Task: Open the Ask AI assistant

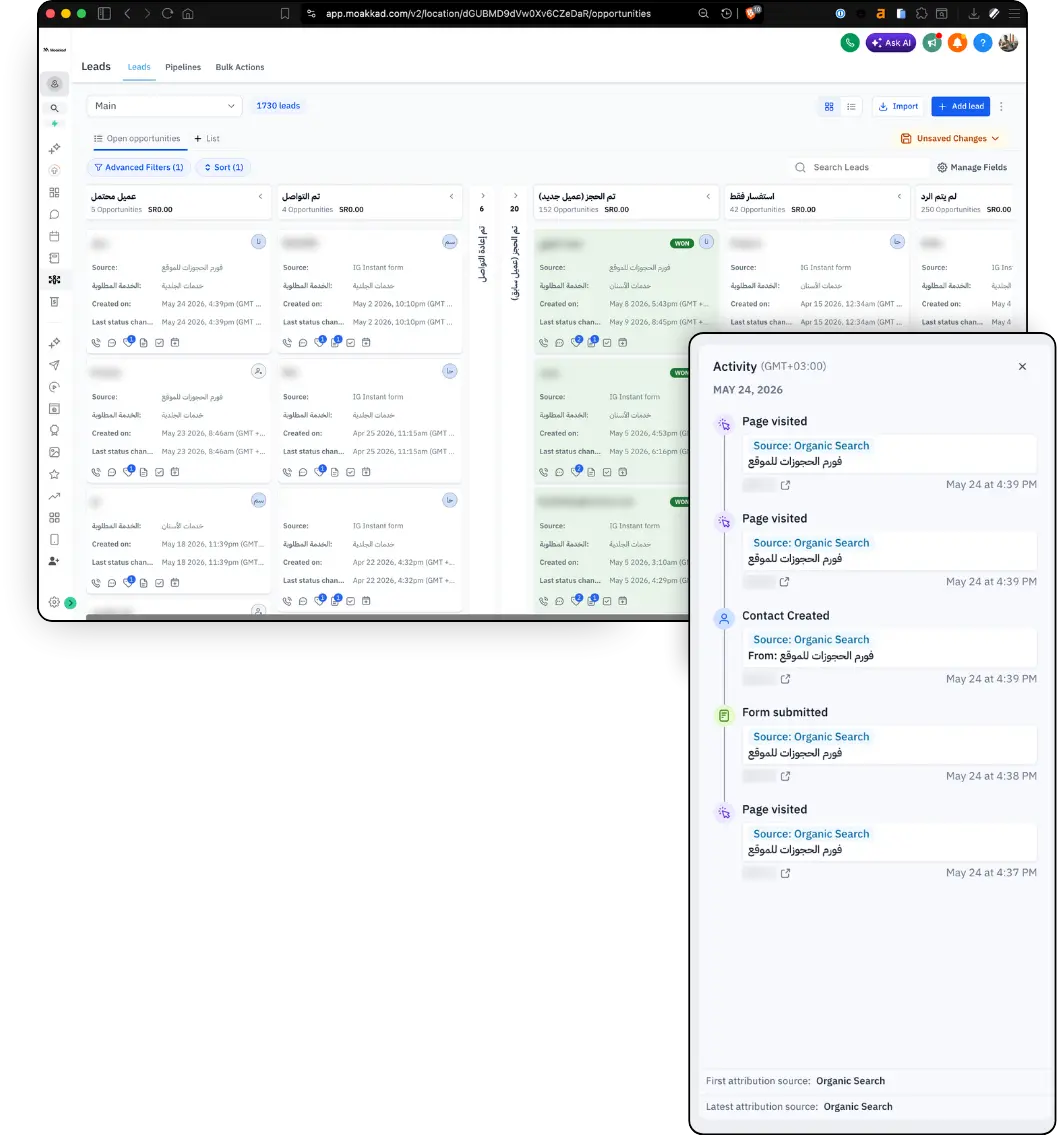Action: click(890, 43)
